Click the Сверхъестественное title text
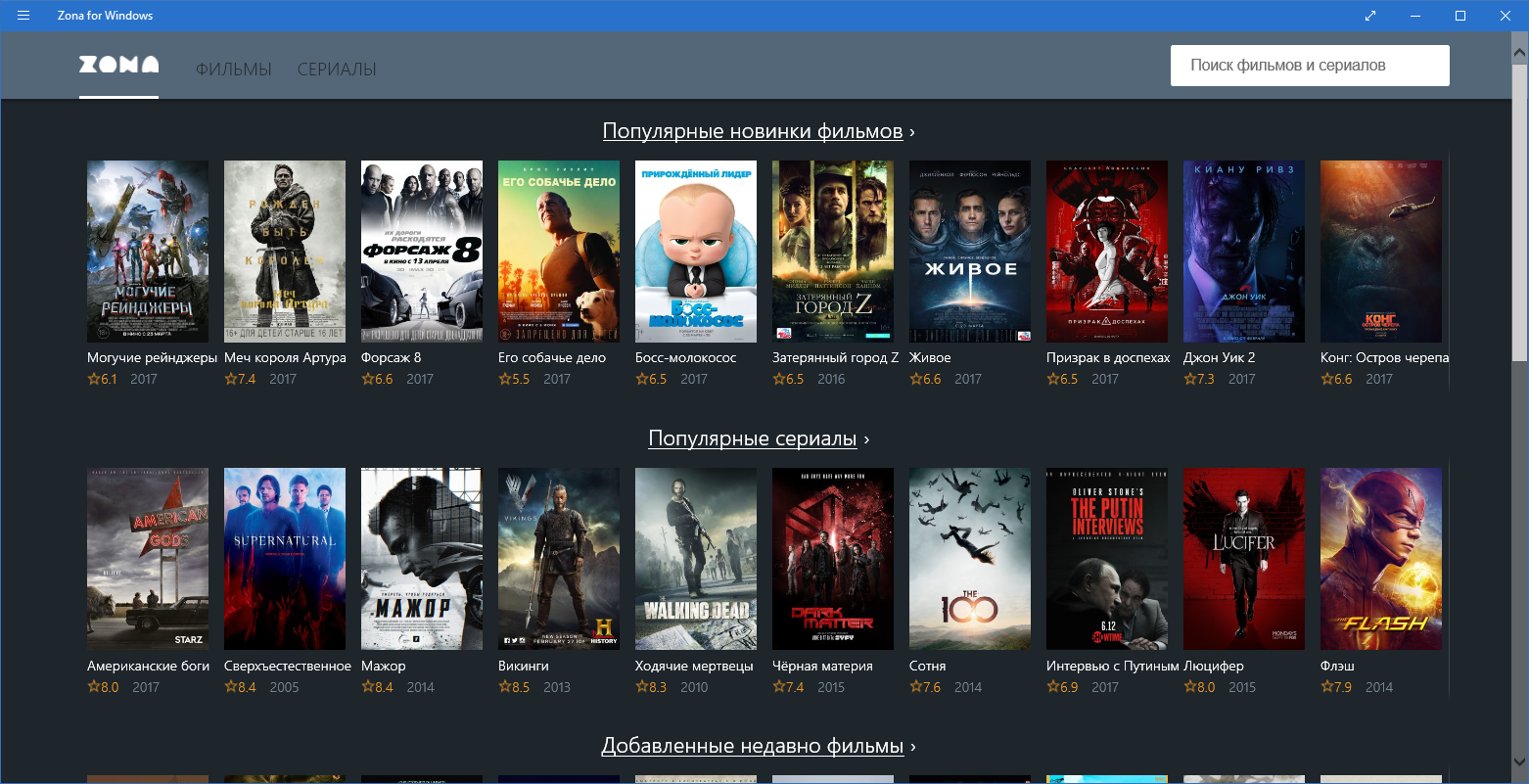 tap(287, 667)
